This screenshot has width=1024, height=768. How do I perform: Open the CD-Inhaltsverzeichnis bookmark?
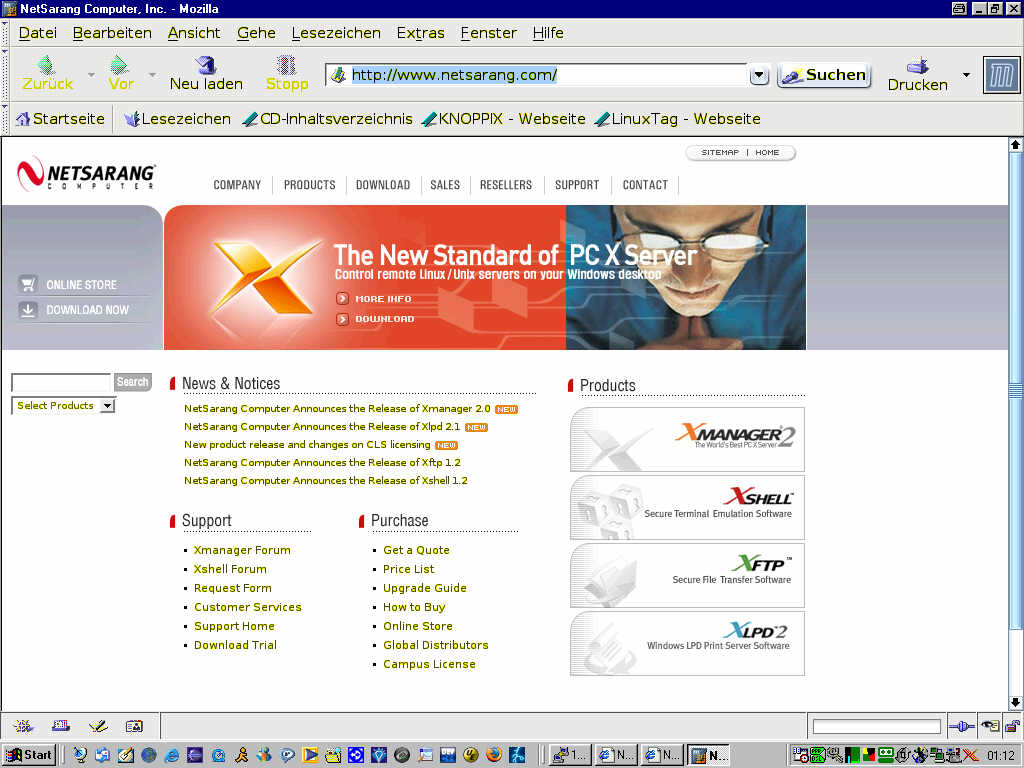pyautogui.click(x=327, y=119)
